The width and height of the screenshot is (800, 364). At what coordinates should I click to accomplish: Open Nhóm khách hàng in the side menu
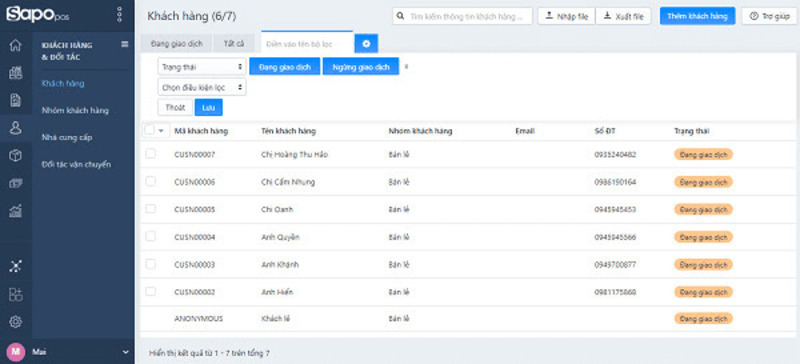point(75,110)
